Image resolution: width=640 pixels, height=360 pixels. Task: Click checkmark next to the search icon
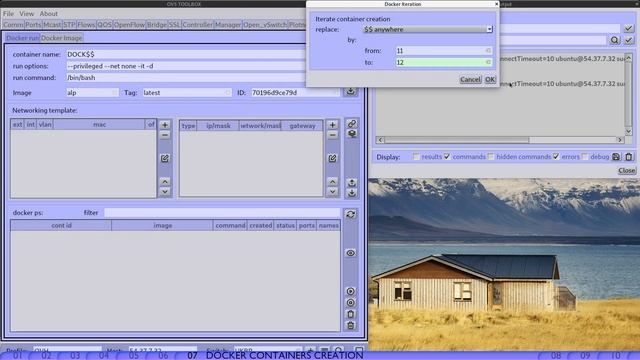click(629, 40)
